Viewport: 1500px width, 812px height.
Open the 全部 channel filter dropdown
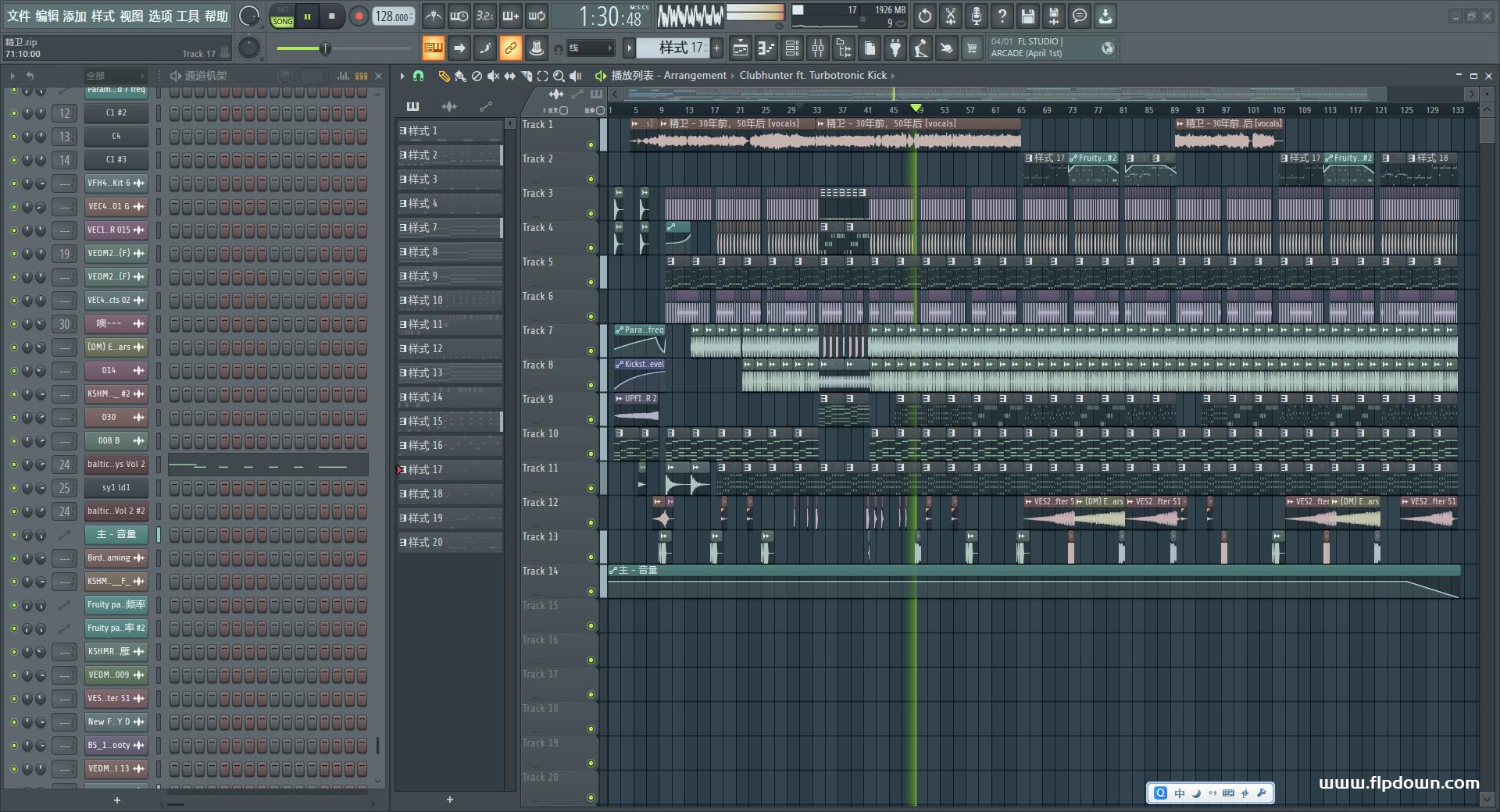click(x=115, y=76)
